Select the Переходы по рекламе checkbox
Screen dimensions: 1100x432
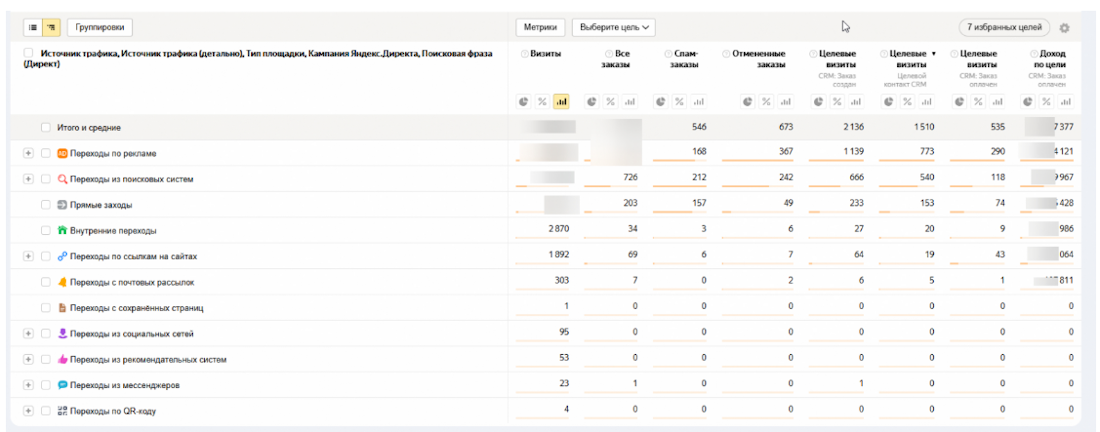(x=46, y=153)
